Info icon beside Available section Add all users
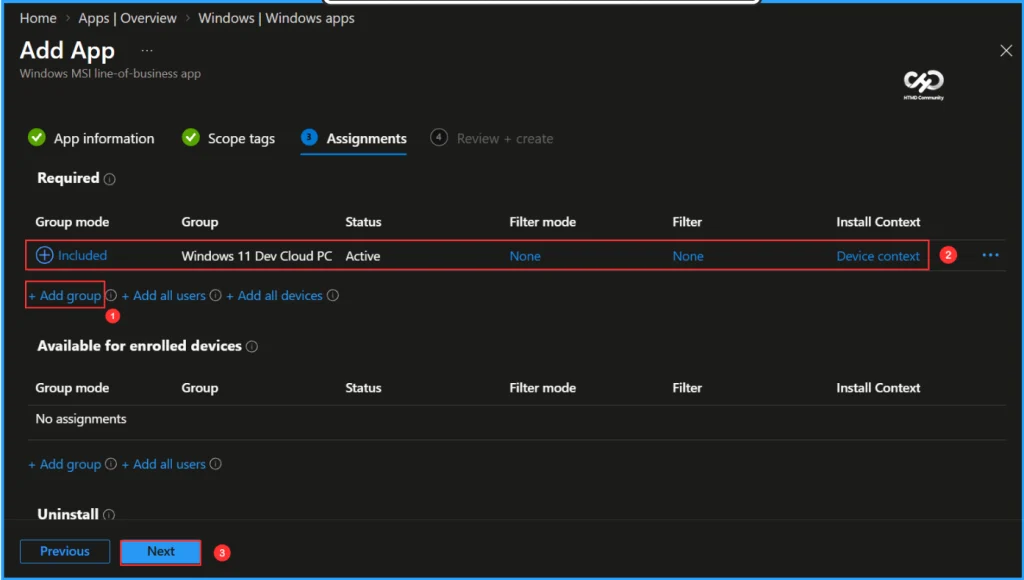 coord(216,464)
